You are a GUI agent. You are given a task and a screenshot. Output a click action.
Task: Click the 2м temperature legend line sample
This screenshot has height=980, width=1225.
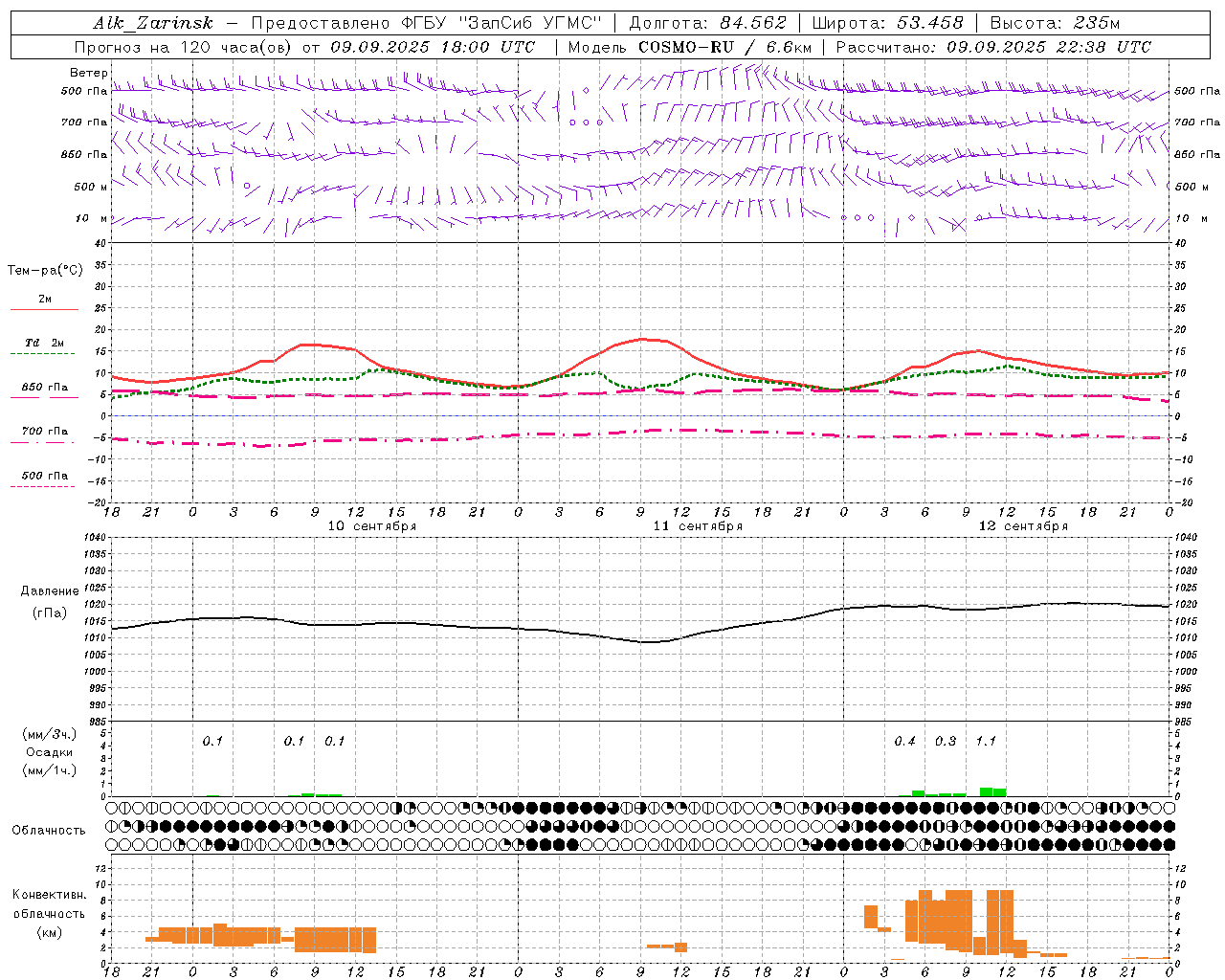point(44,310)
